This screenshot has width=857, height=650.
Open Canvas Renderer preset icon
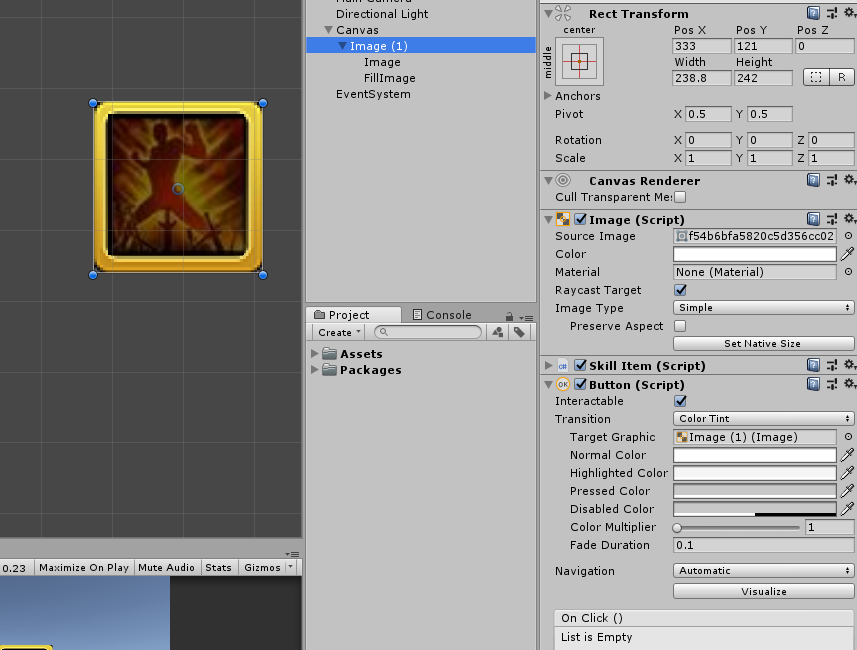click(831, 180)
